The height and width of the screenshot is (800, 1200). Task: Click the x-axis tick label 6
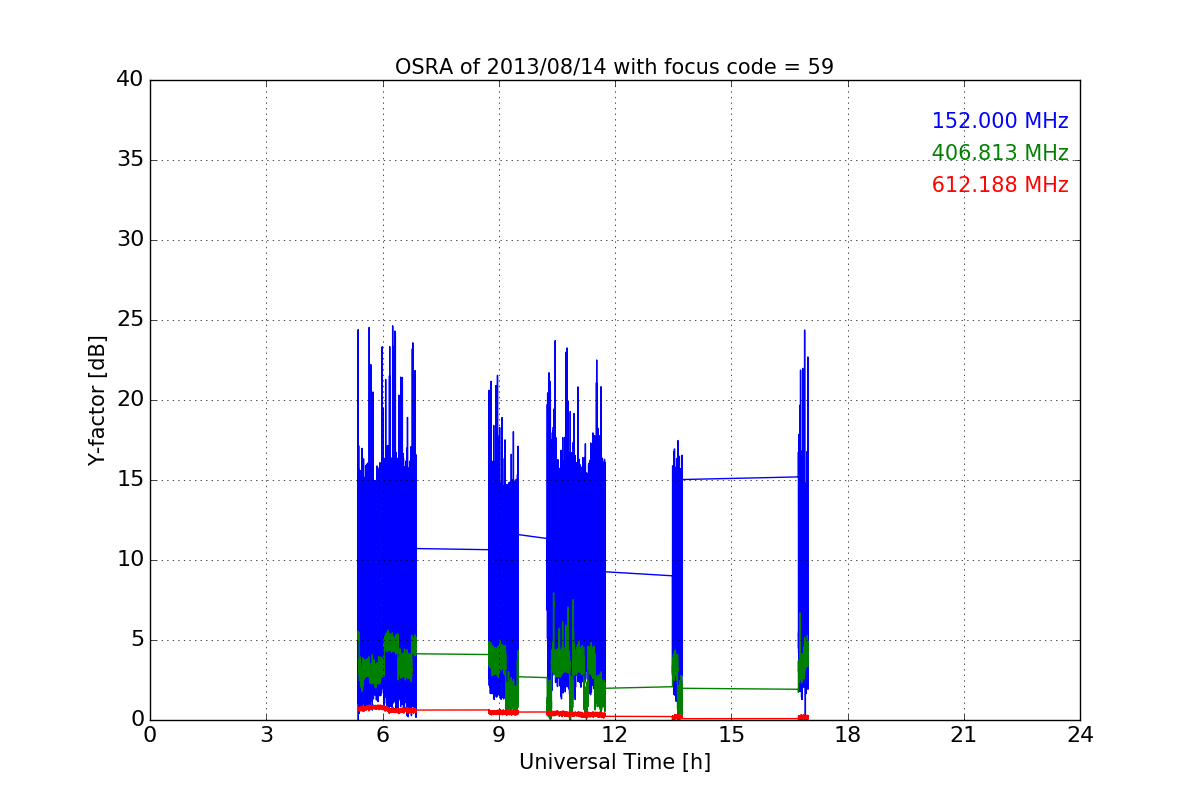[x=383, y=734]
